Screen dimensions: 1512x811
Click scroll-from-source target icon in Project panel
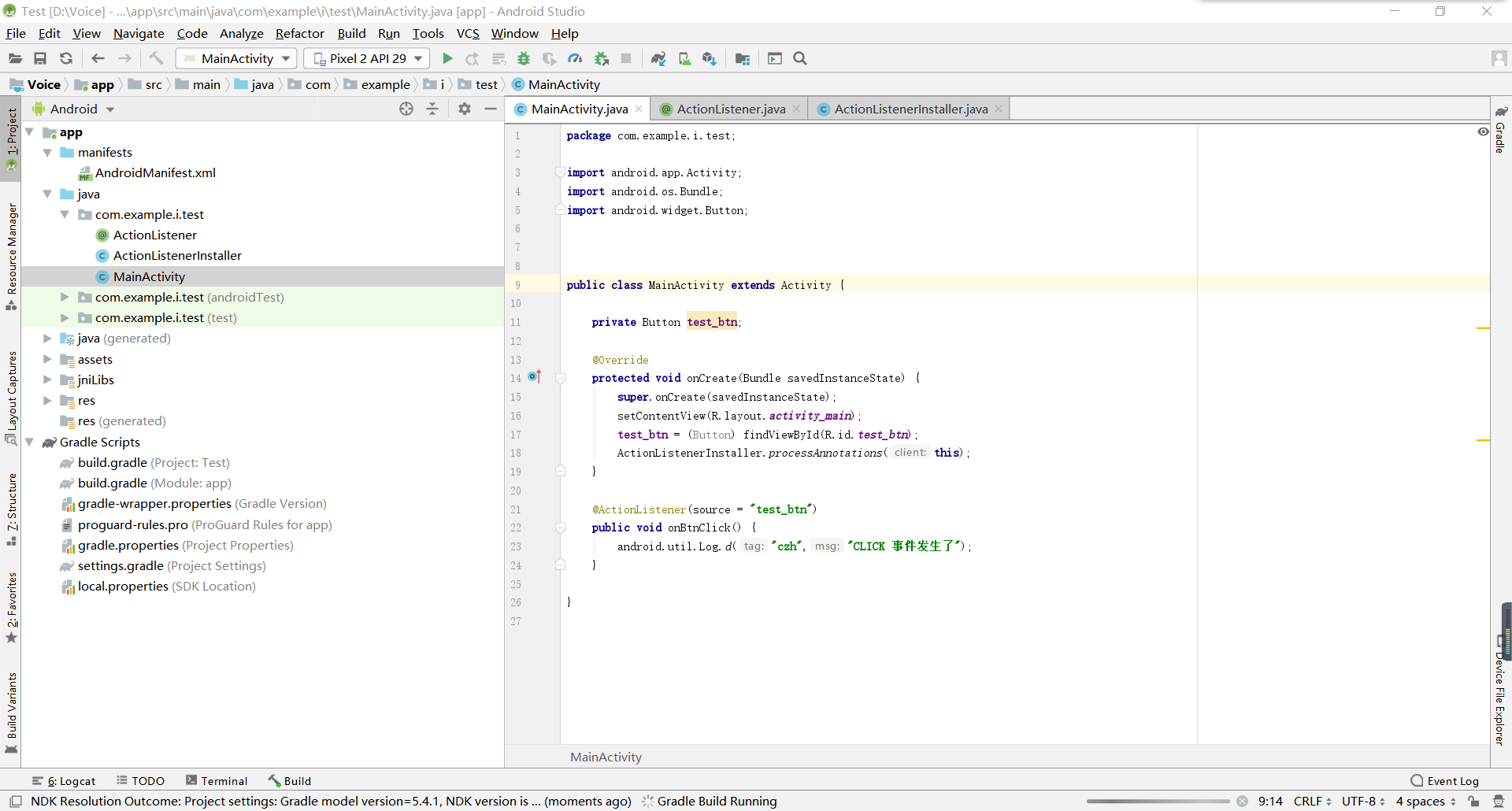(406, 109)
